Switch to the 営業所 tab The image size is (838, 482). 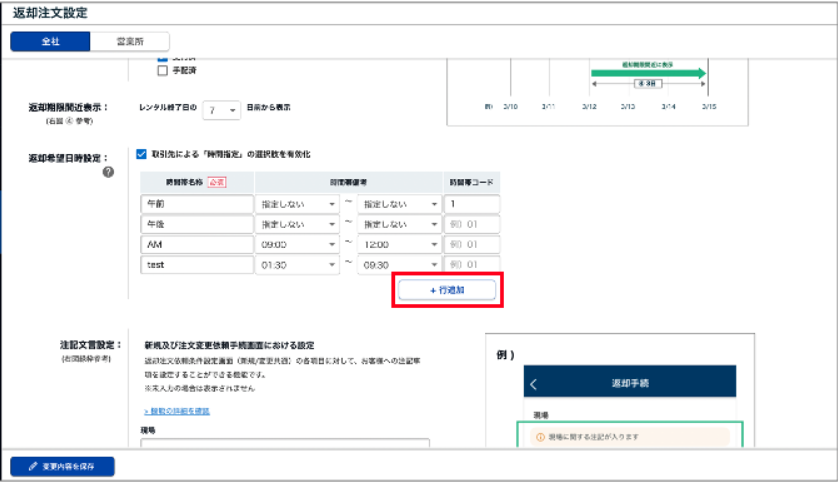pos(129,41)
